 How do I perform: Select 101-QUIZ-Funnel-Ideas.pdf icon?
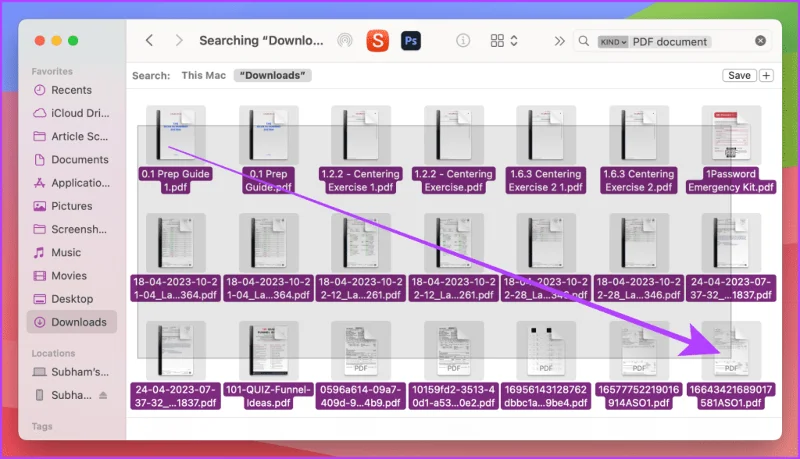tap(268, 350)
